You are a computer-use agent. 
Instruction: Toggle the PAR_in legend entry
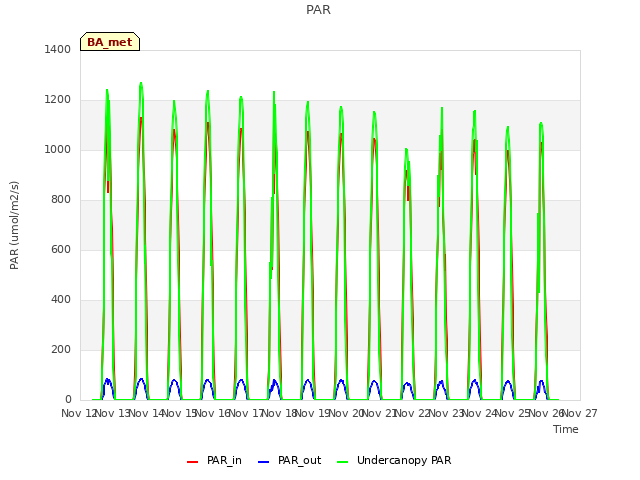pyautogui.click(x=214, y=460)
